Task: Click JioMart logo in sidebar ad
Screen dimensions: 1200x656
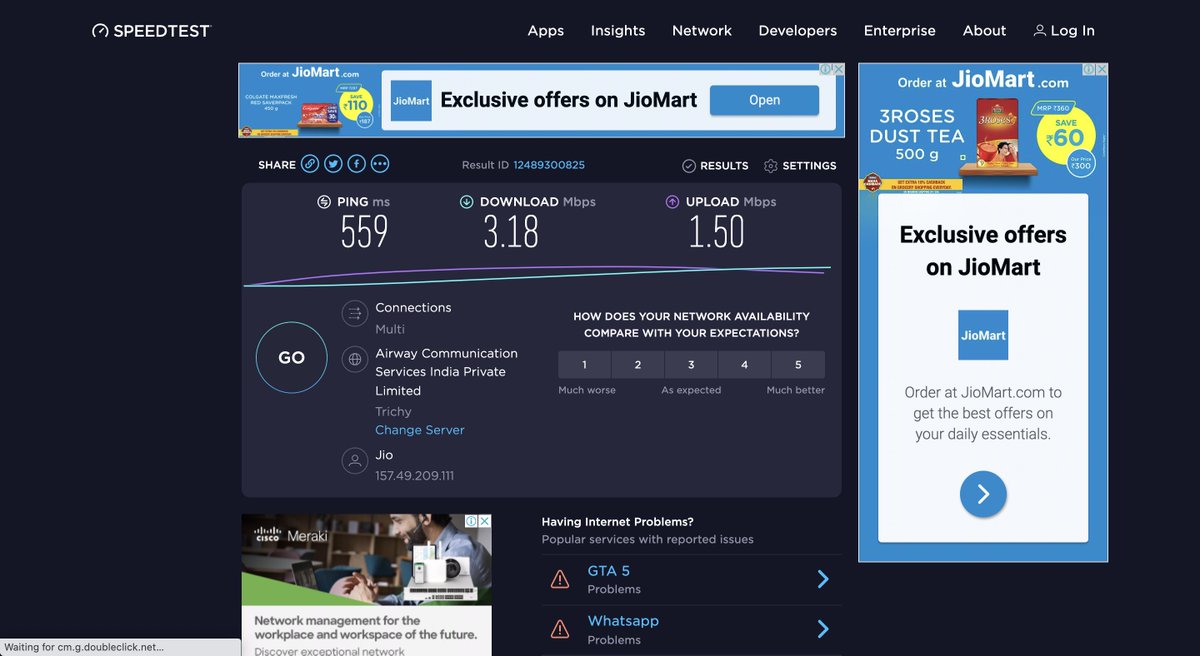Action: pyautogui.click(x=983, y=335)
